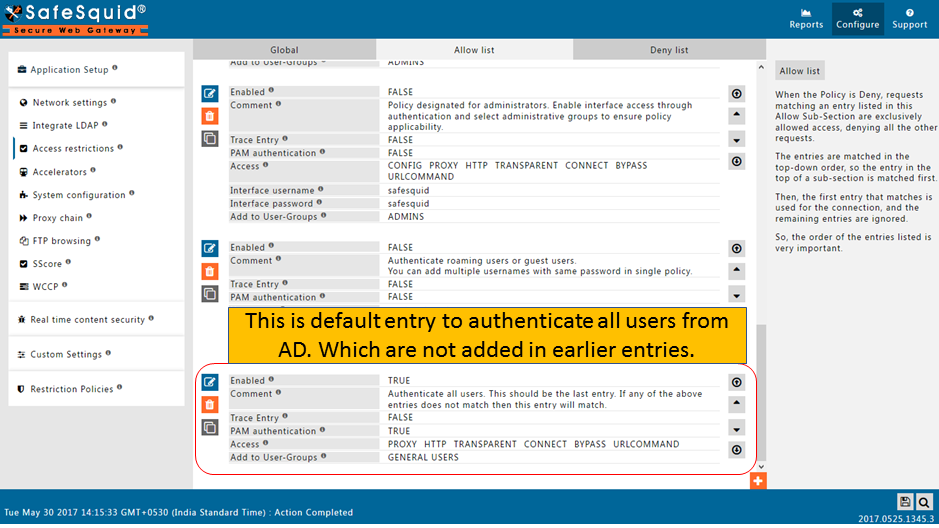
Task: Delete the roaming users policy entry
Action: tap(210, 271)
